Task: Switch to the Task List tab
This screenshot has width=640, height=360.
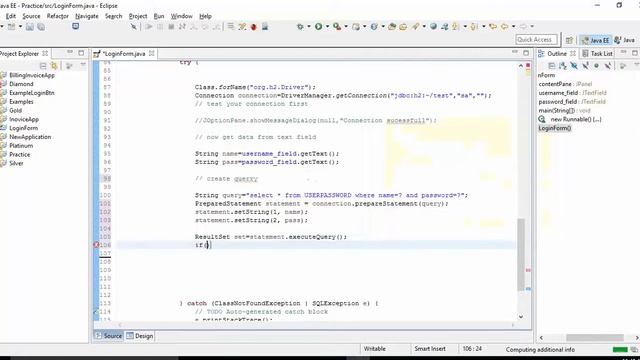Action: click(597, 53)
